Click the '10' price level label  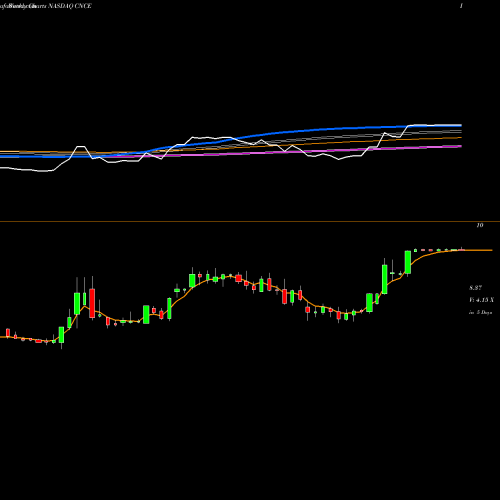(x=480, y=225)
